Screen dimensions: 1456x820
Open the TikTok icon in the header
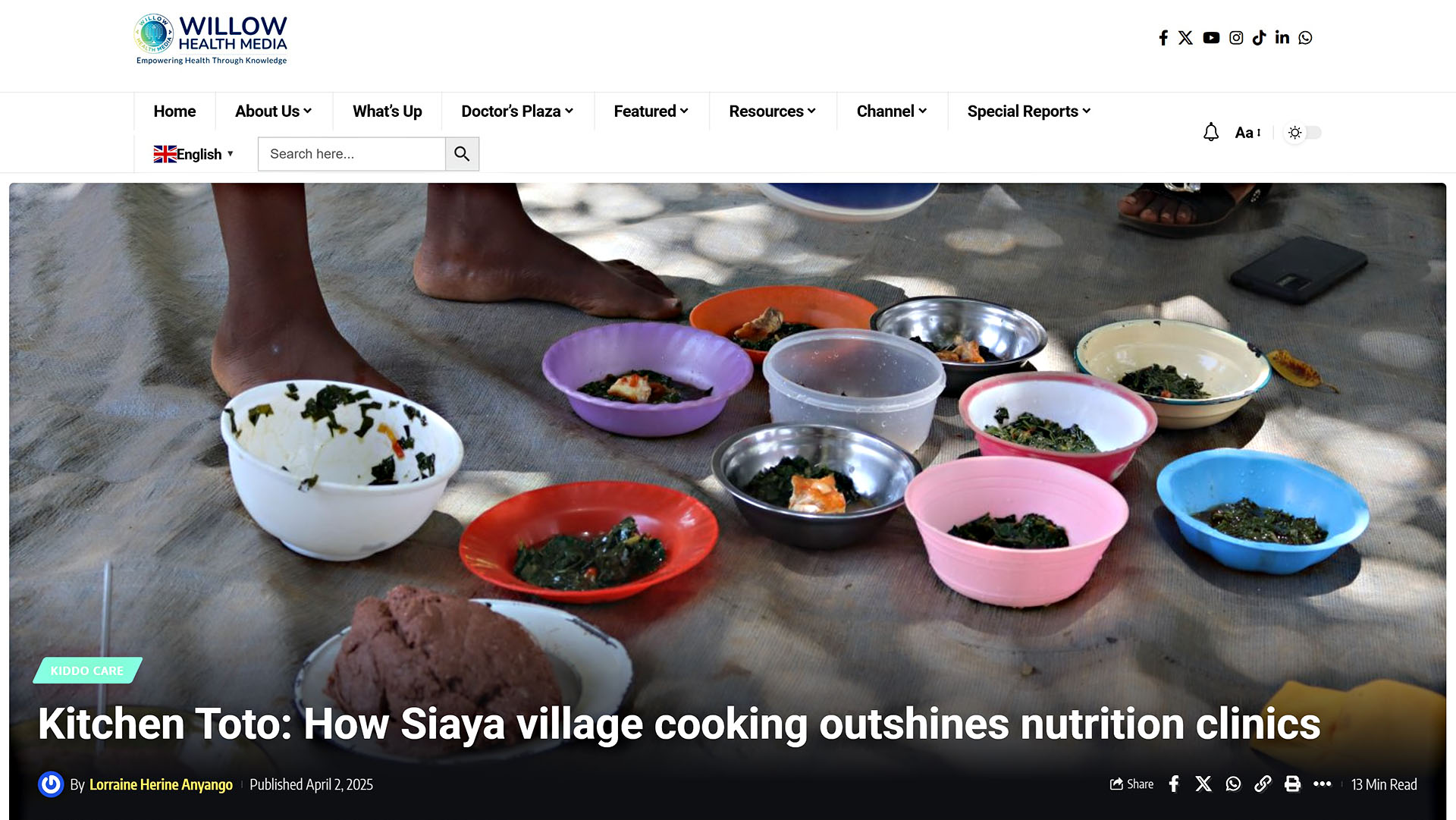(x=1259, y=38)
